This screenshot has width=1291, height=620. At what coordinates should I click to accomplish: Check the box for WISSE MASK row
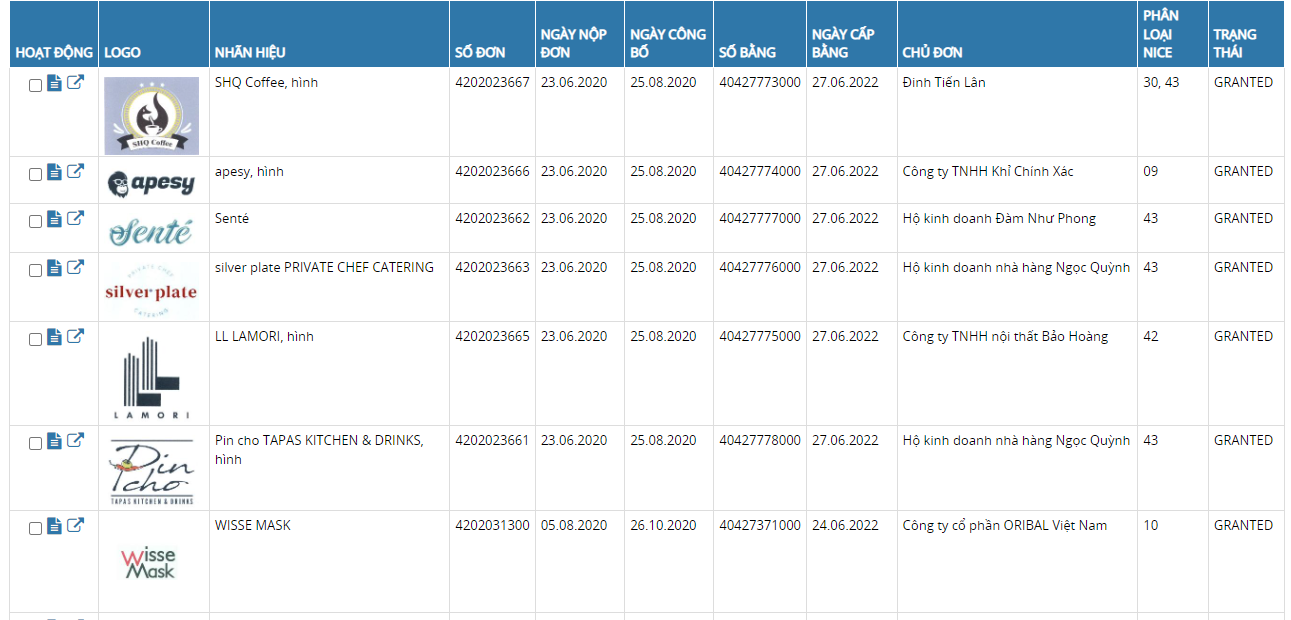point(35,529)
